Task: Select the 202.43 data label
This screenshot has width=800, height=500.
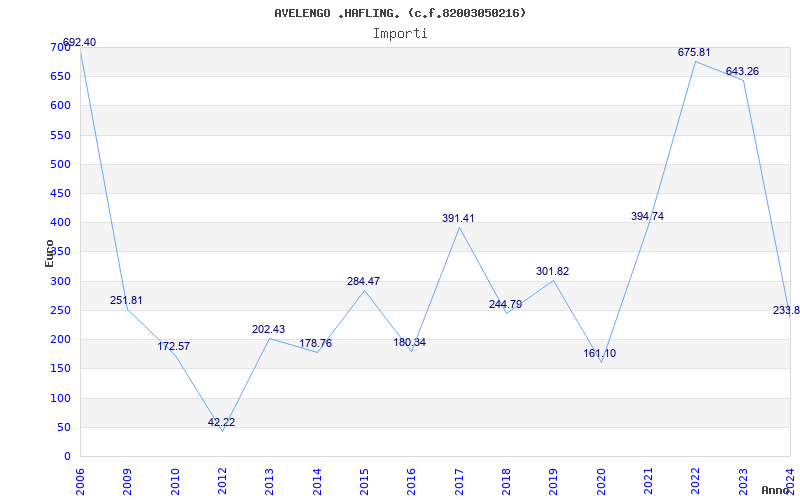Action: pyautogui.click(x=268, y=330)
